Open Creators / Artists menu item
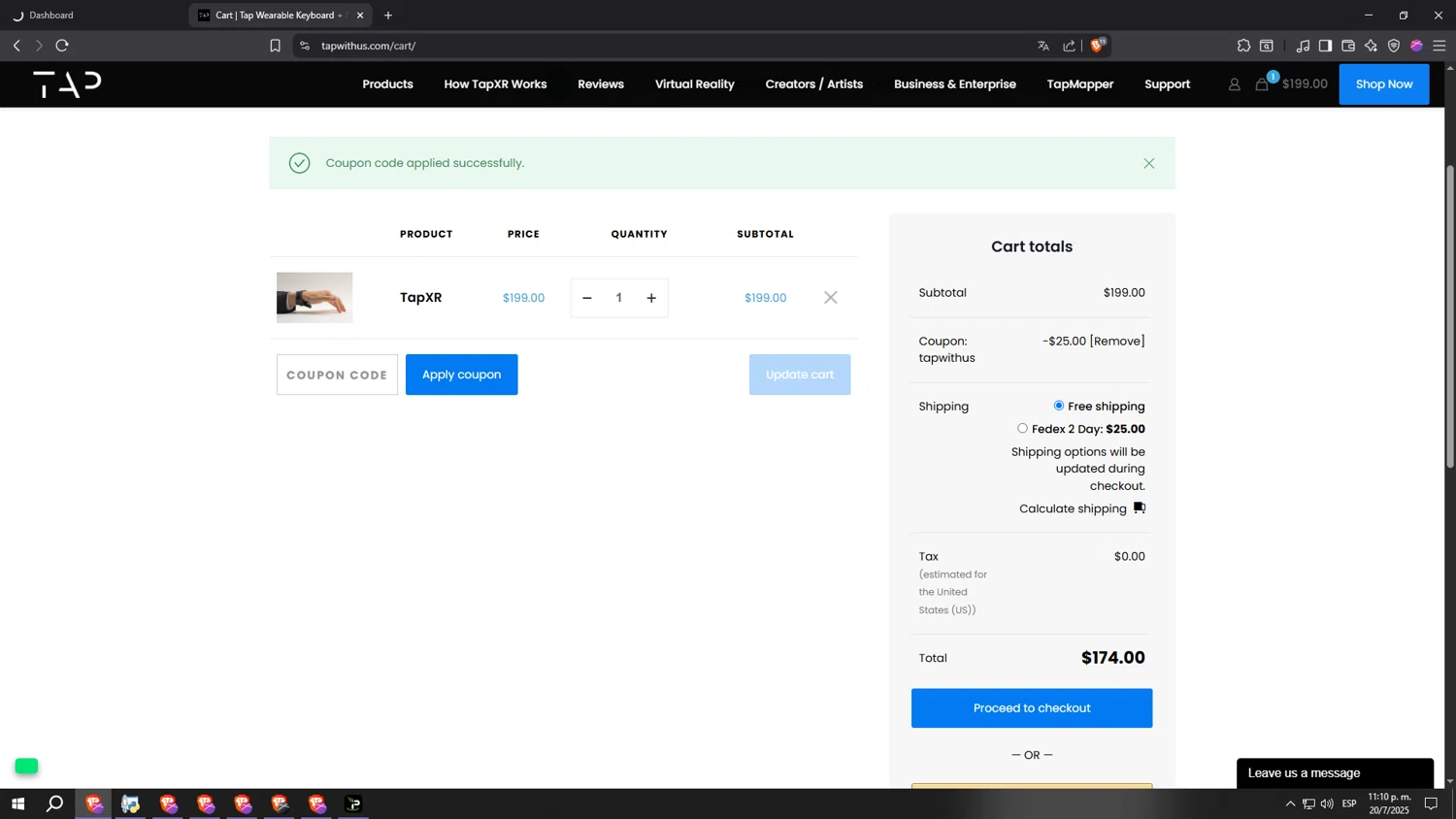 813,84
